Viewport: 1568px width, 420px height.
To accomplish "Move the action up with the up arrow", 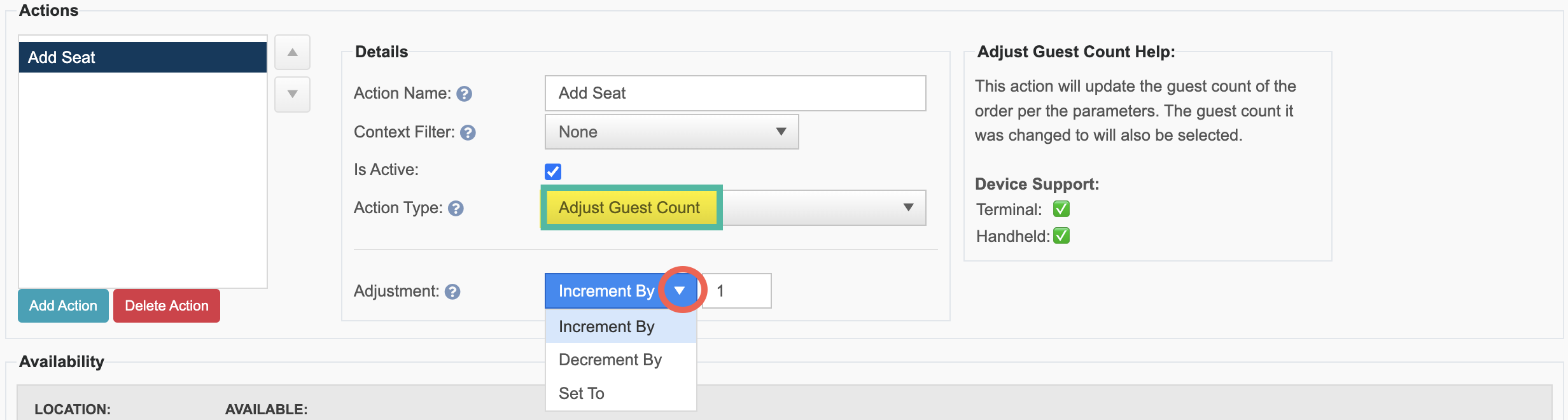I will (x=292, y=52).
